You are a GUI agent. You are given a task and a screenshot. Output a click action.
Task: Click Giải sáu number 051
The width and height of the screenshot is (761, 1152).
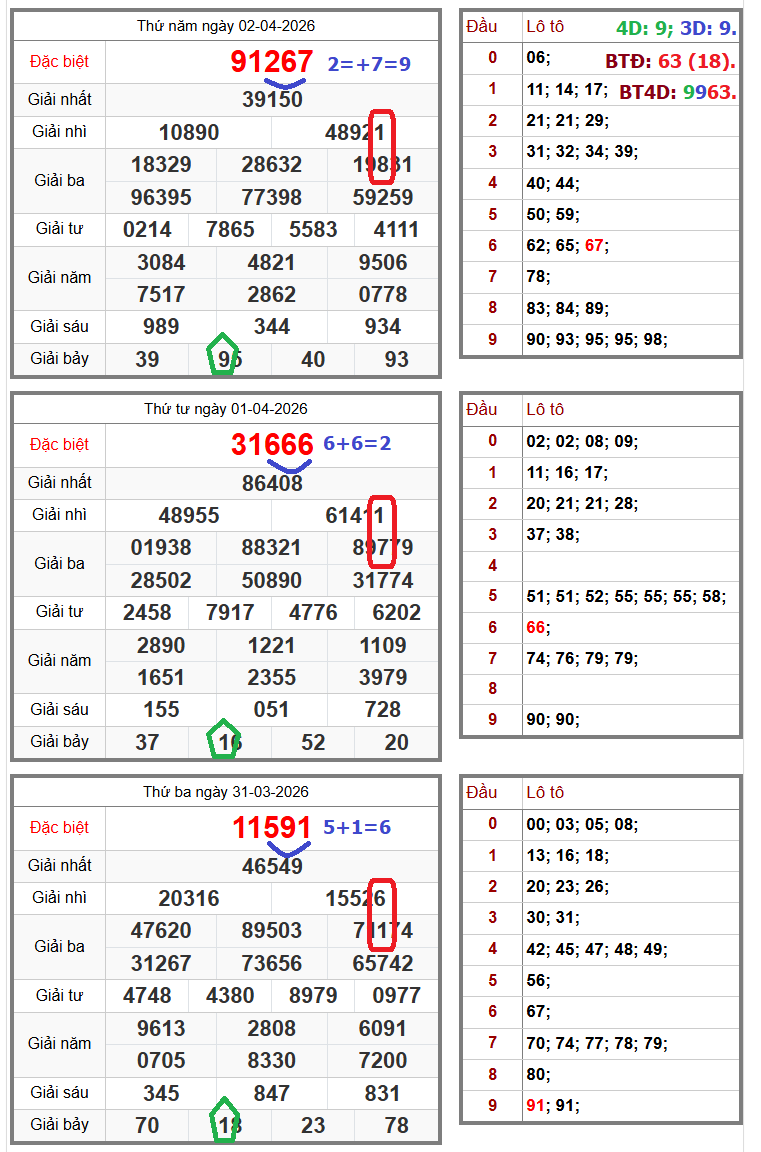272,710
